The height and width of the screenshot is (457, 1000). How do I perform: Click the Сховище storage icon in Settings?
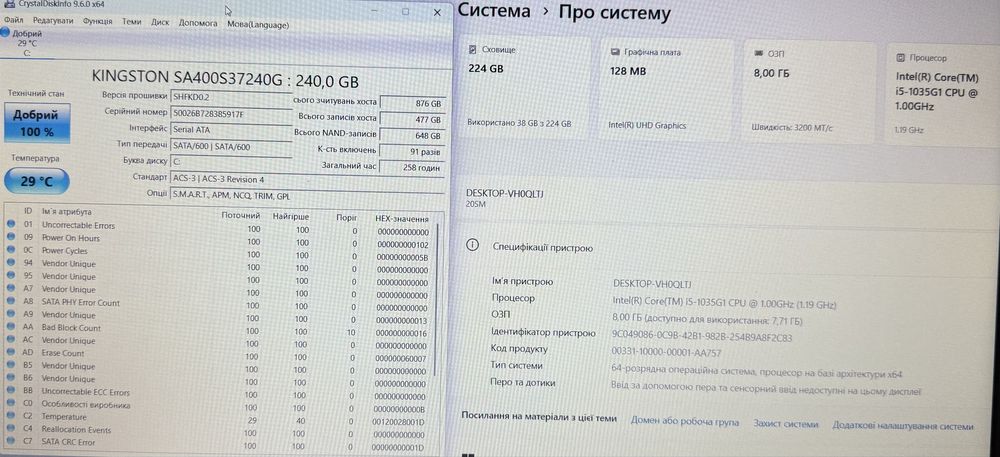pos(473,49)
